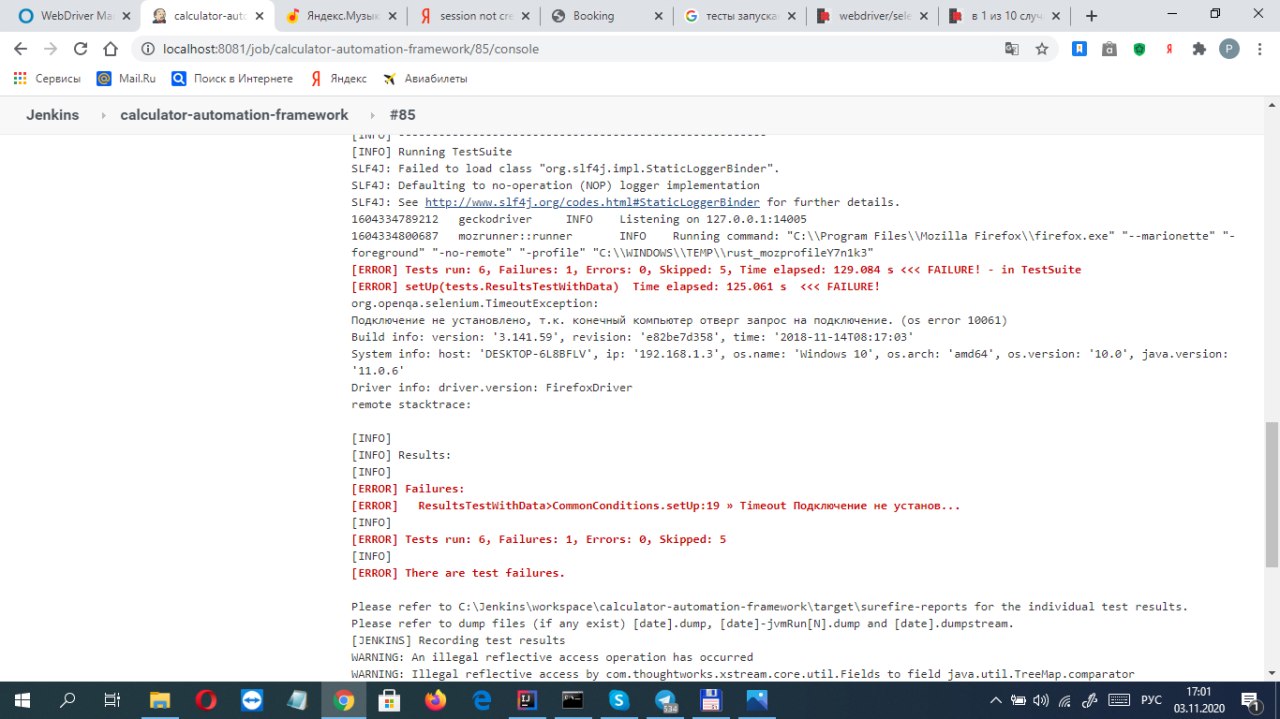
Task: Open Microsoft Edge from taskbar
Action: 481,700
